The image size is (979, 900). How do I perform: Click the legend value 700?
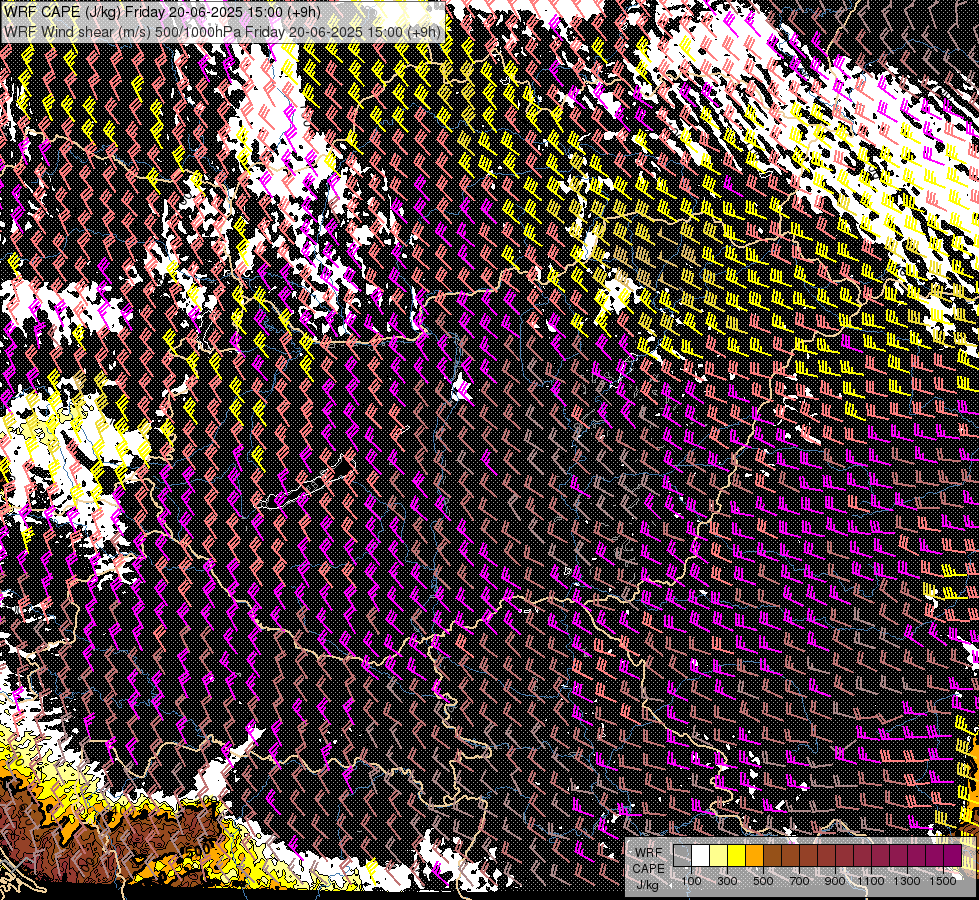tap(799, 881)
